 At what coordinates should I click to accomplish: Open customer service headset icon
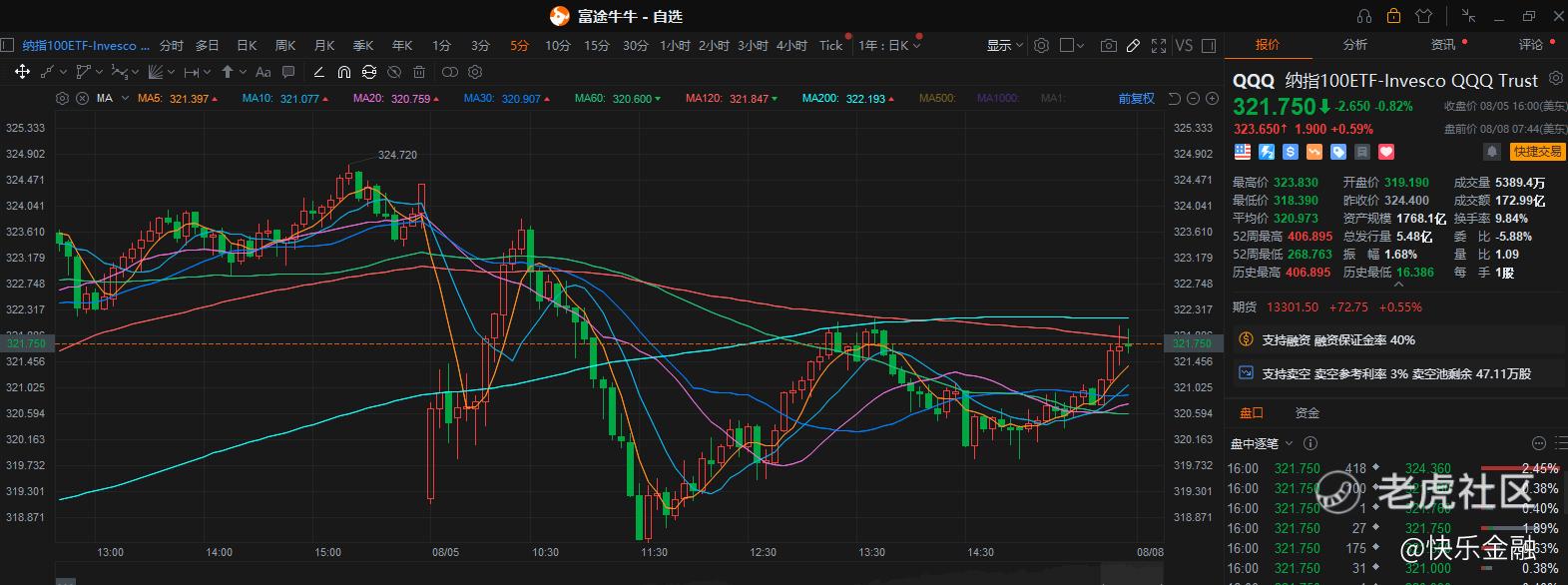[1364, 16]
